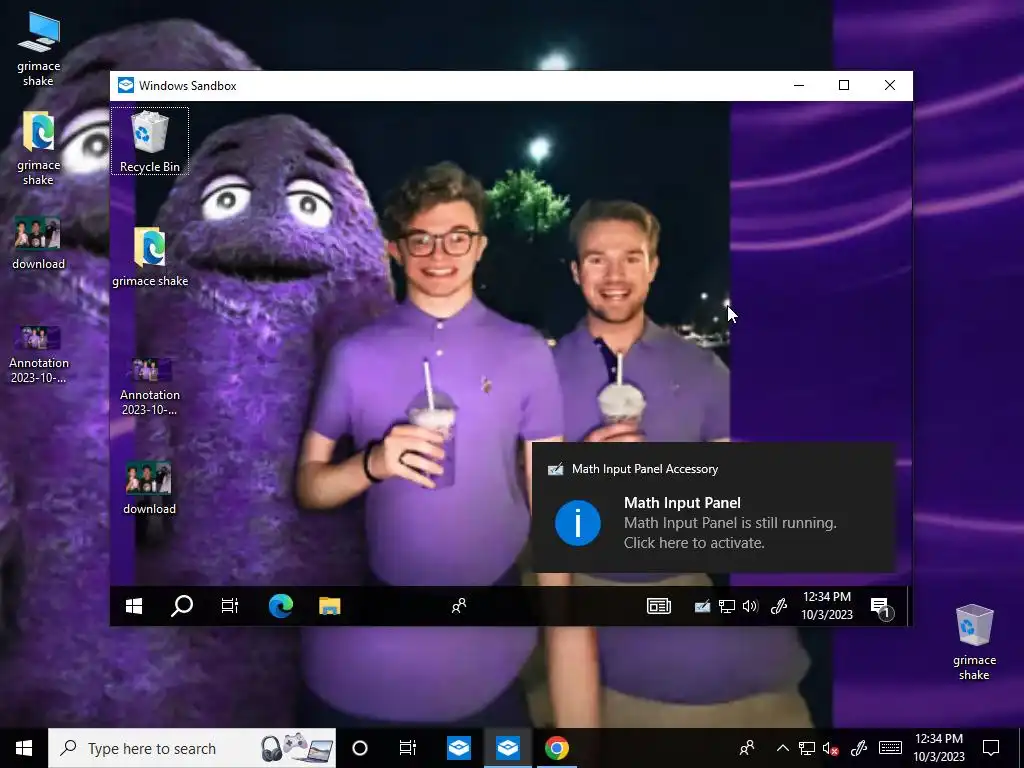
Task: Switch to the active Windows Sandbox taskbar button
Action: (x=507, y=748)
